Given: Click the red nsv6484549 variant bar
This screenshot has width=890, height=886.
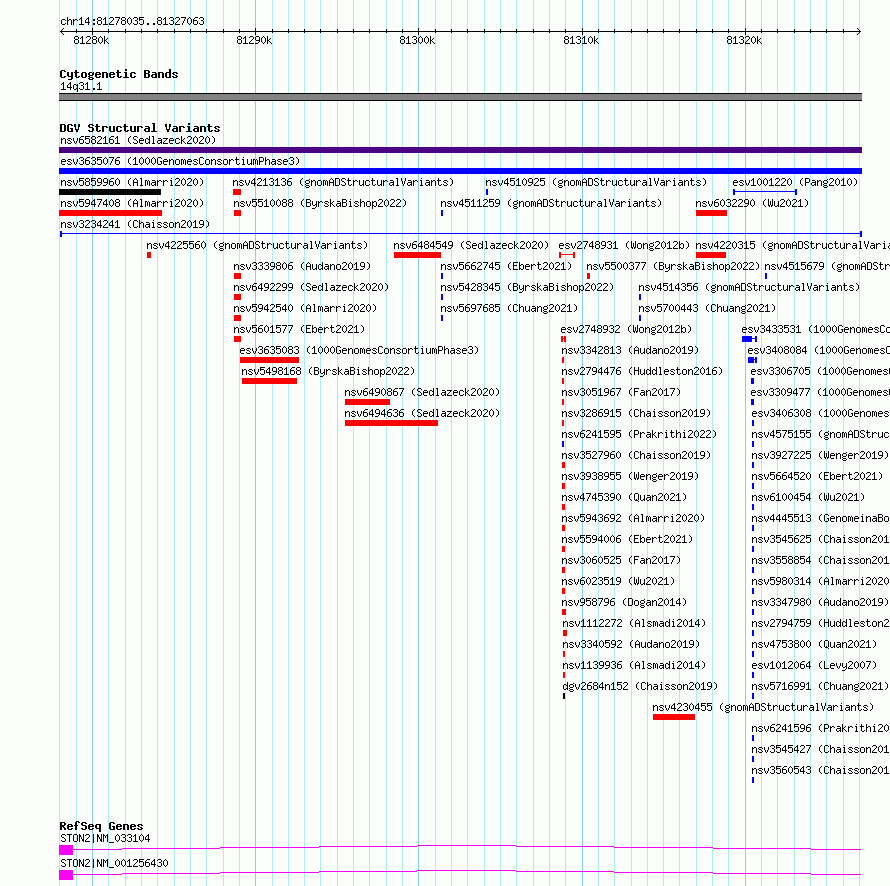Looking at the screenshot, I should (417, 255).
